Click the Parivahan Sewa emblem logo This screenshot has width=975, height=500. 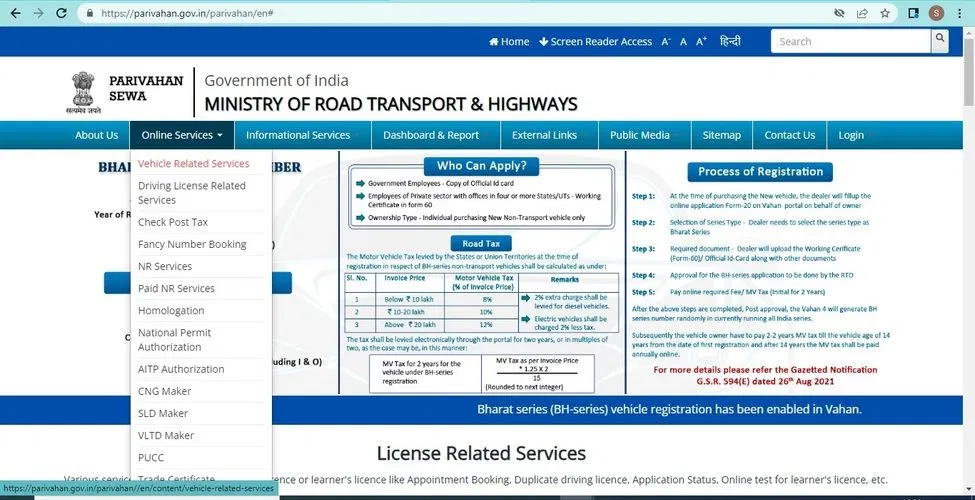83,92
